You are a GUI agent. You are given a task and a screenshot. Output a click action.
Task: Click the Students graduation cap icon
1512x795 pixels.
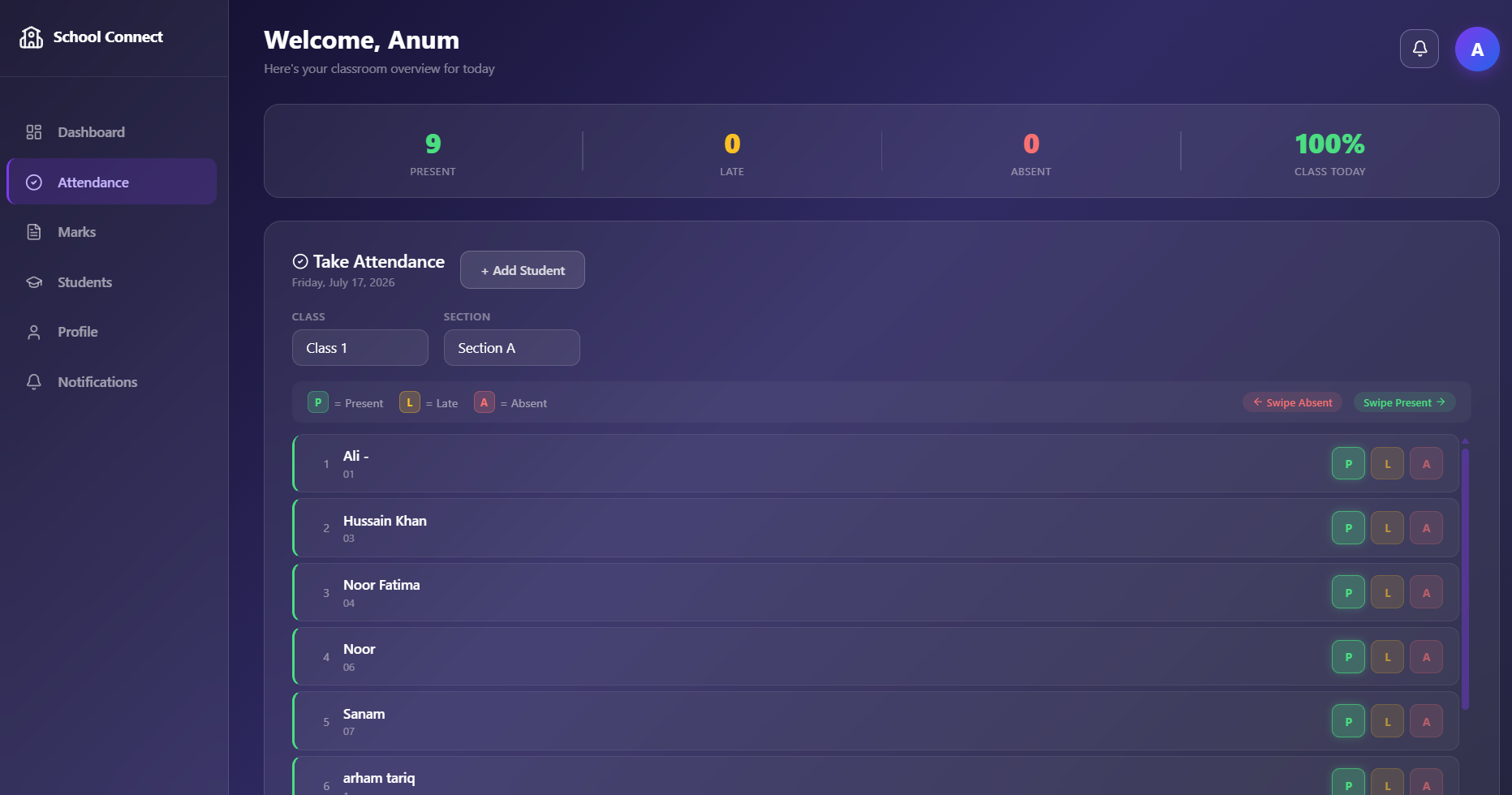click(34, 282)
